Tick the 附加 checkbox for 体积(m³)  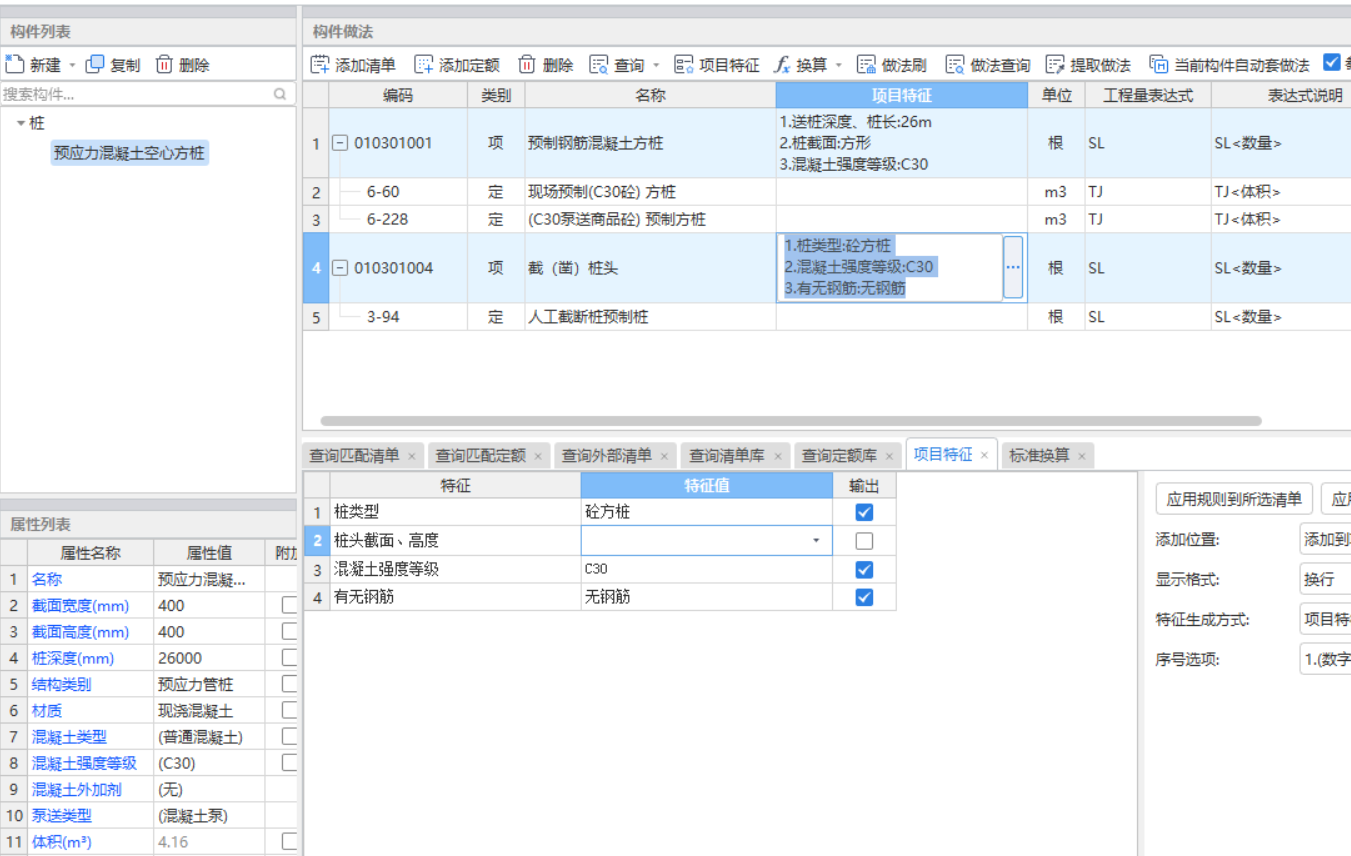[289, 842]
